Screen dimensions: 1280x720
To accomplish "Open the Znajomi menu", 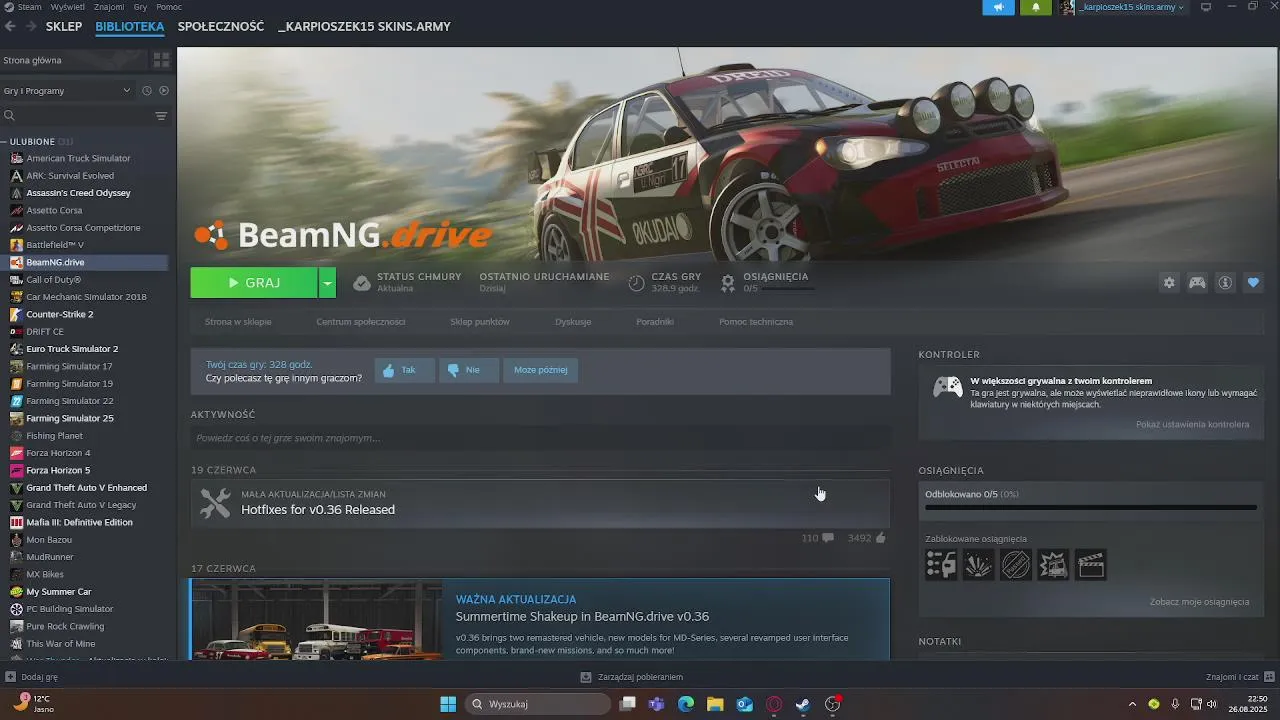I will (x=109, y=7).
